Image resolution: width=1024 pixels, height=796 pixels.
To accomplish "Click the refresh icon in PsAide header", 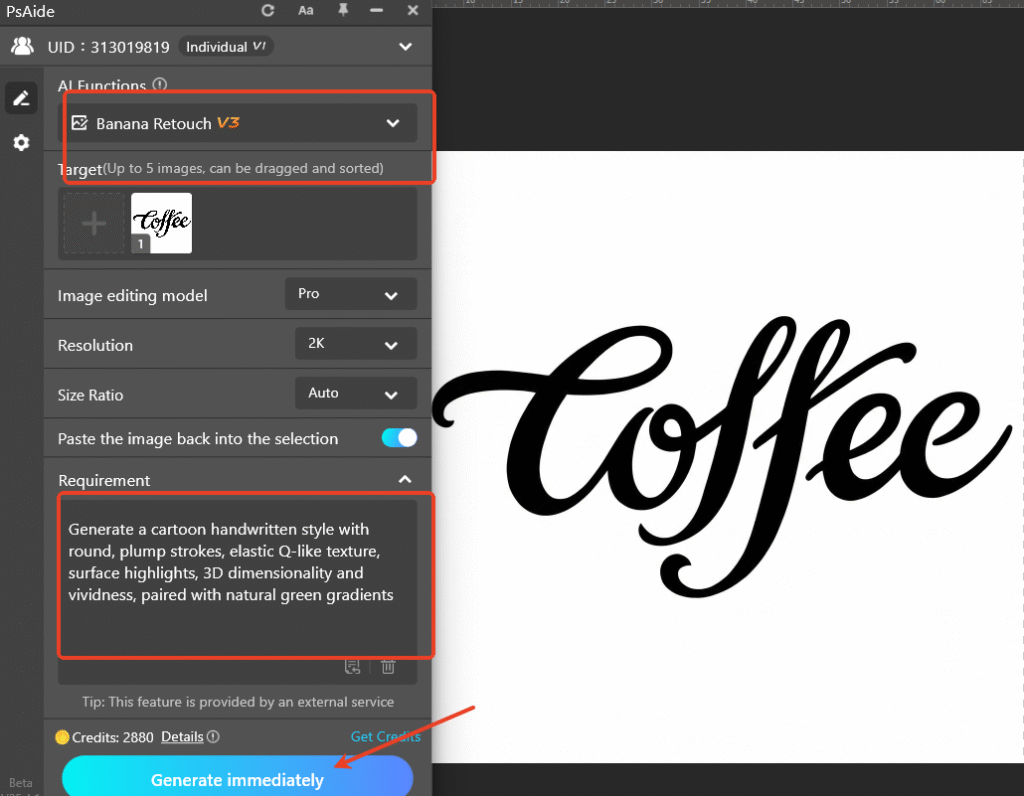I will (267, 11).
